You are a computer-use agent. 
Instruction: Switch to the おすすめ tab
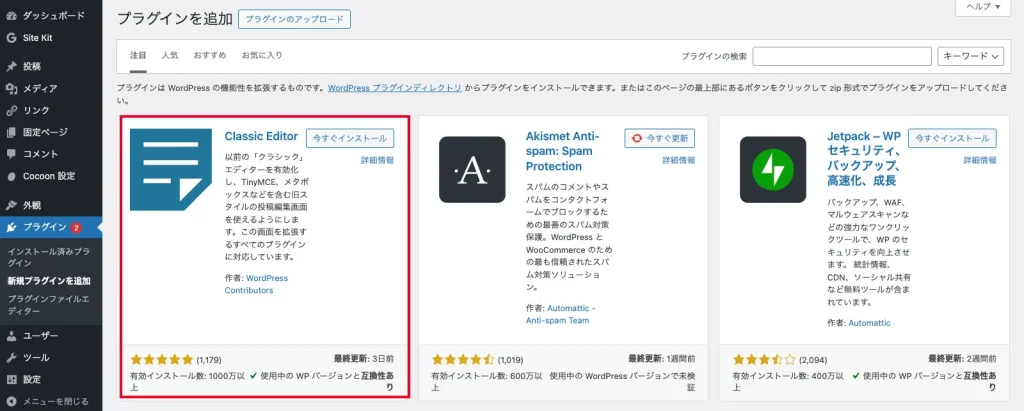click(x=210, y=56)
